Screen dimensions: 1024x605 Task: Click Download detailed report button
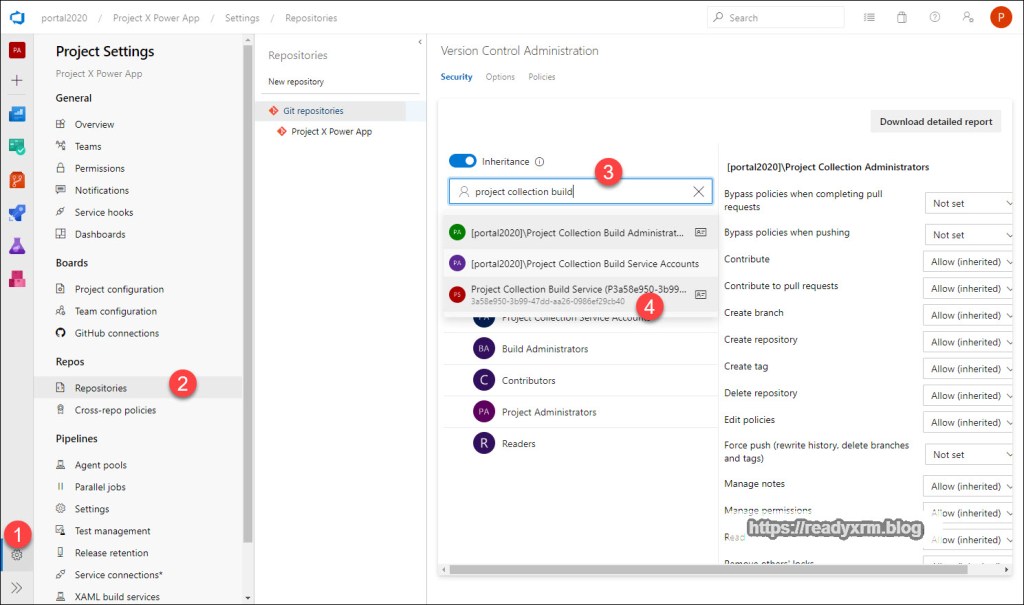coord(935,122)
